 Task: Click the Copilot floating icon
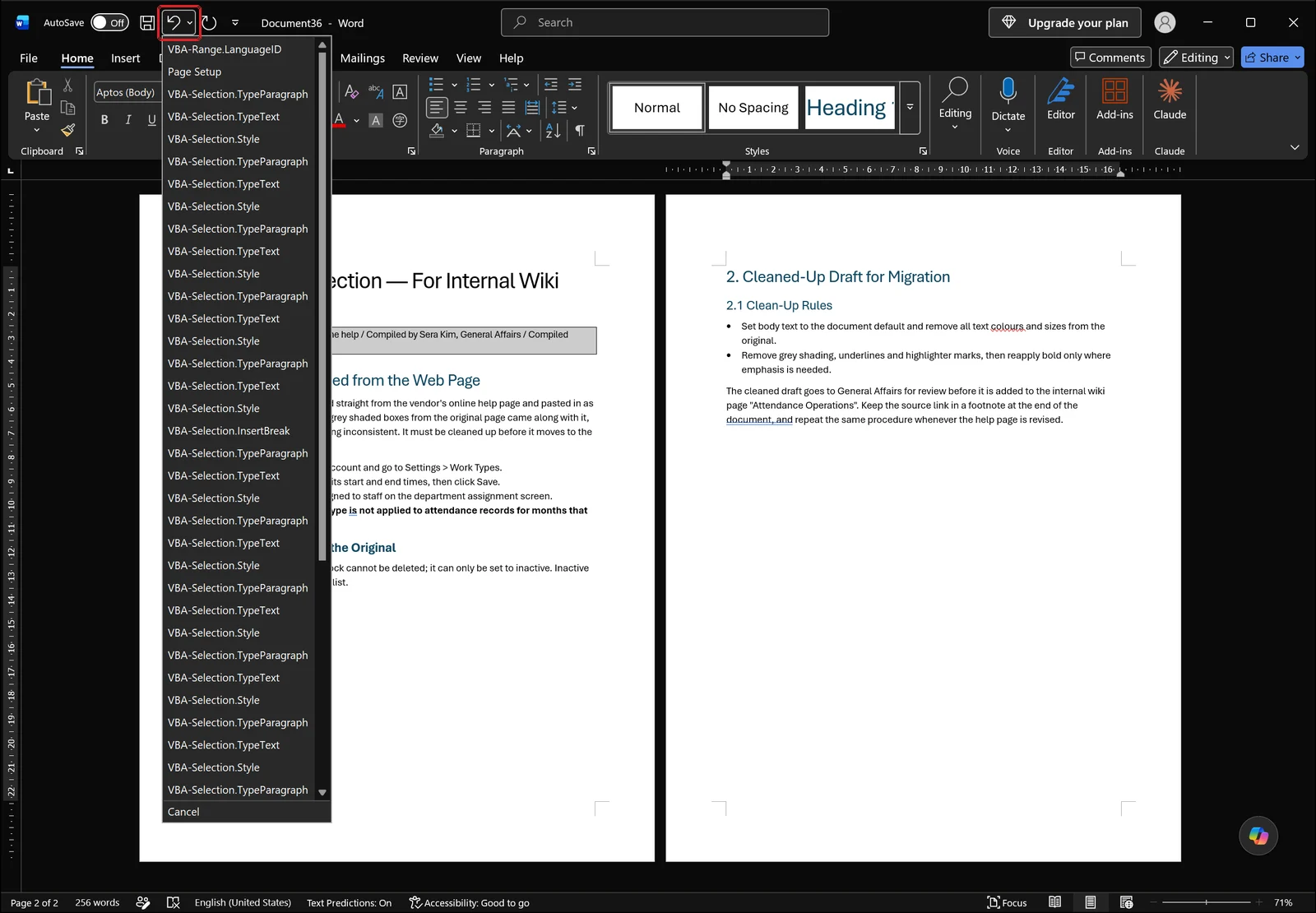tap(1258, 836)
